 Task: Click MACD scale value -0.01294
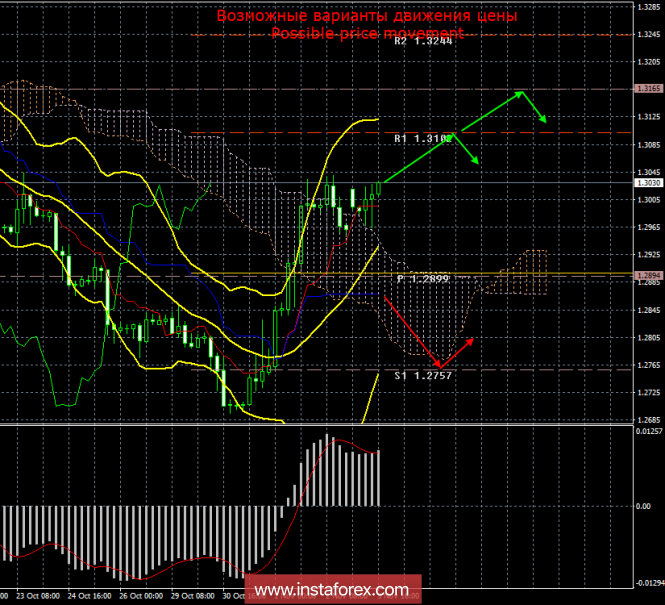[649, 583]
